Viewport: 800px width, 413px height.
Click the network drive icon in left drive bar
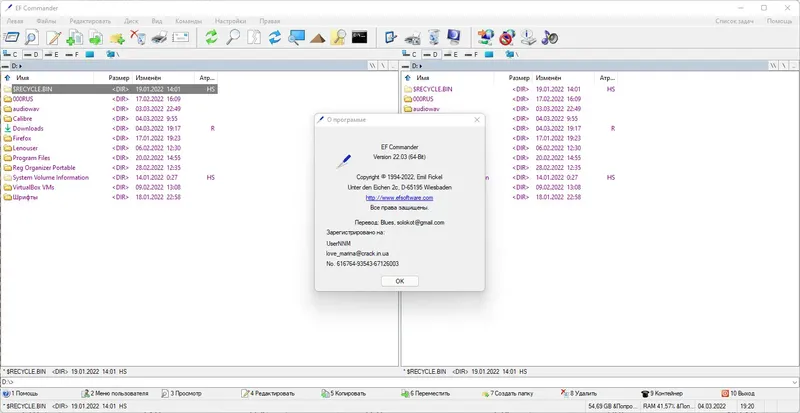click(112, 54)
